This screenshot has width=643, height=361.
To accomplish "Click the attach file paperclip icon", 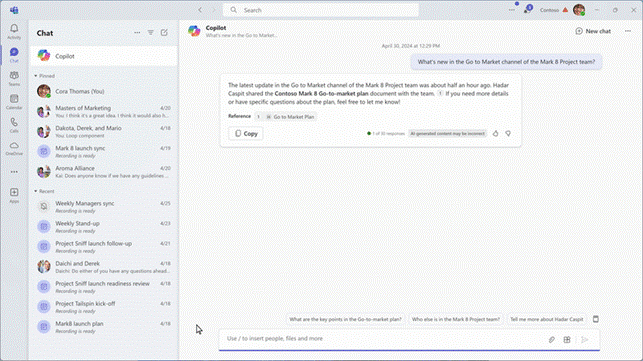I will point(552,339).
